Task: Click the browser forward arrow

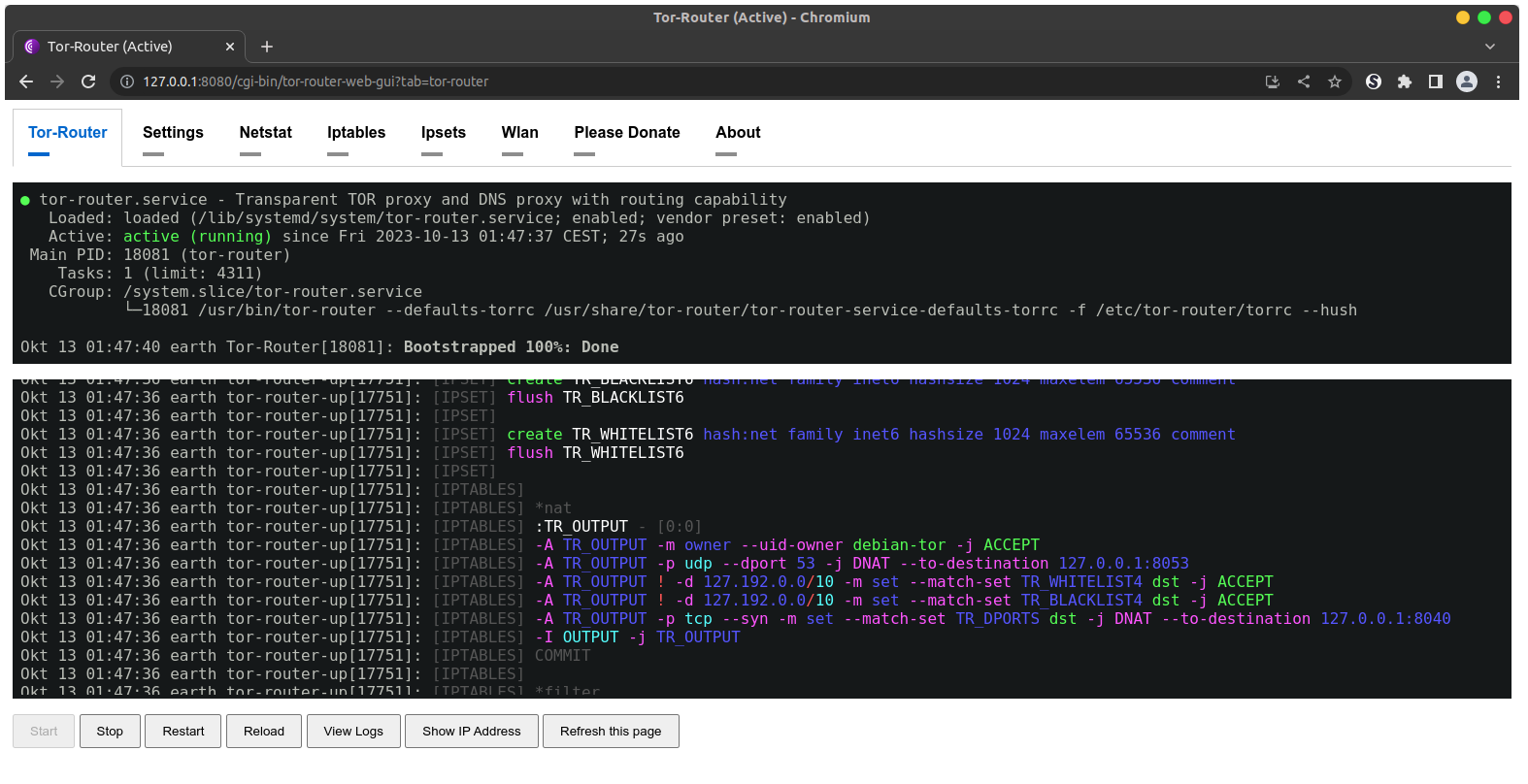Action: pyautogui.click(x=57, y=82)
